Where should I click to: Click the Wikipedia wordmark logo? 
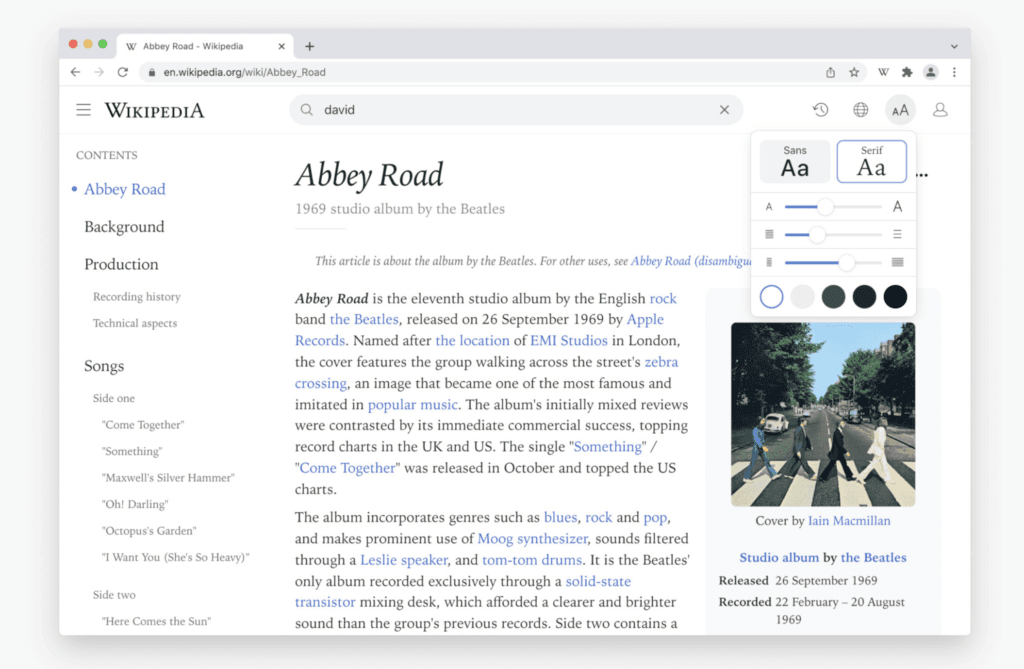(x=155, y=110)
